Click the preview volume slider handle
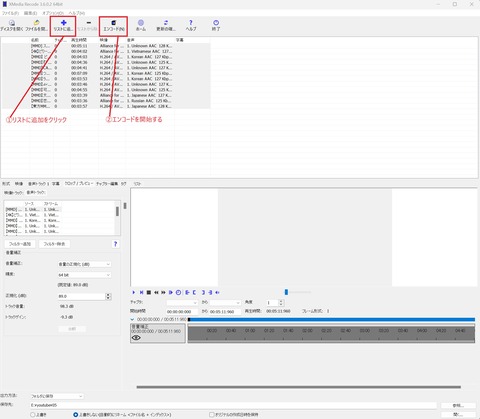The height and width of the screenshot is (419, 480). click(x=286, y=292)
